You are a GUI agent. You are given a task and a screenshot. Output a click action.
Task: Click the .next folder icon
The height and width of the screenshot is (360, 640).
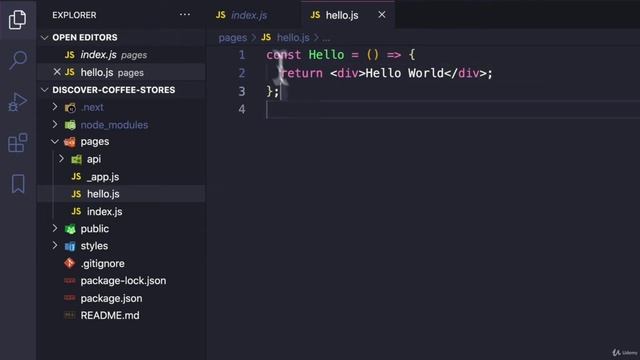click(70, 107)
